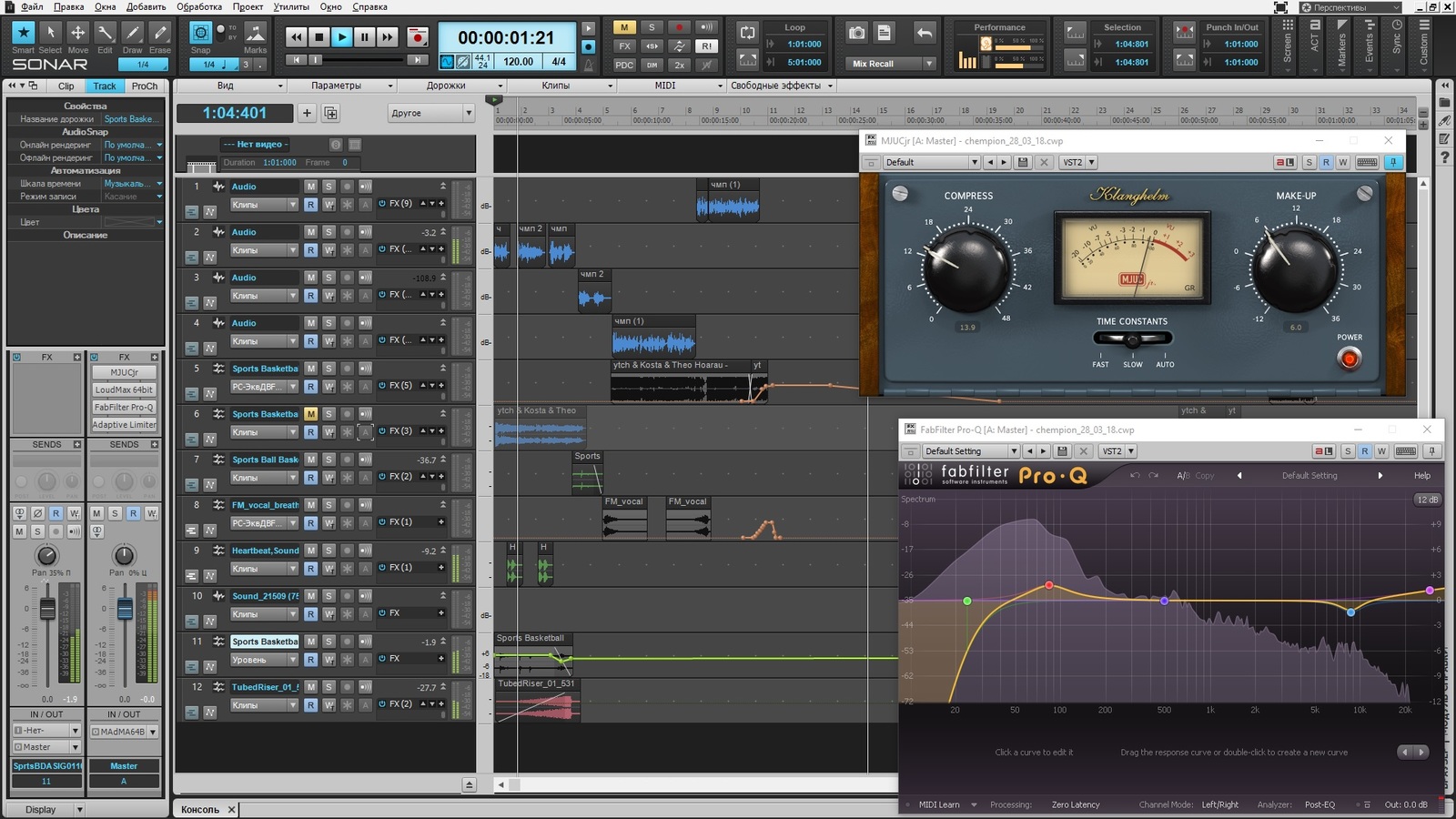Viewport: 1456px width, 819px height.
Task: Toggle FX bin power on track 5
Action: click(382, 386)
